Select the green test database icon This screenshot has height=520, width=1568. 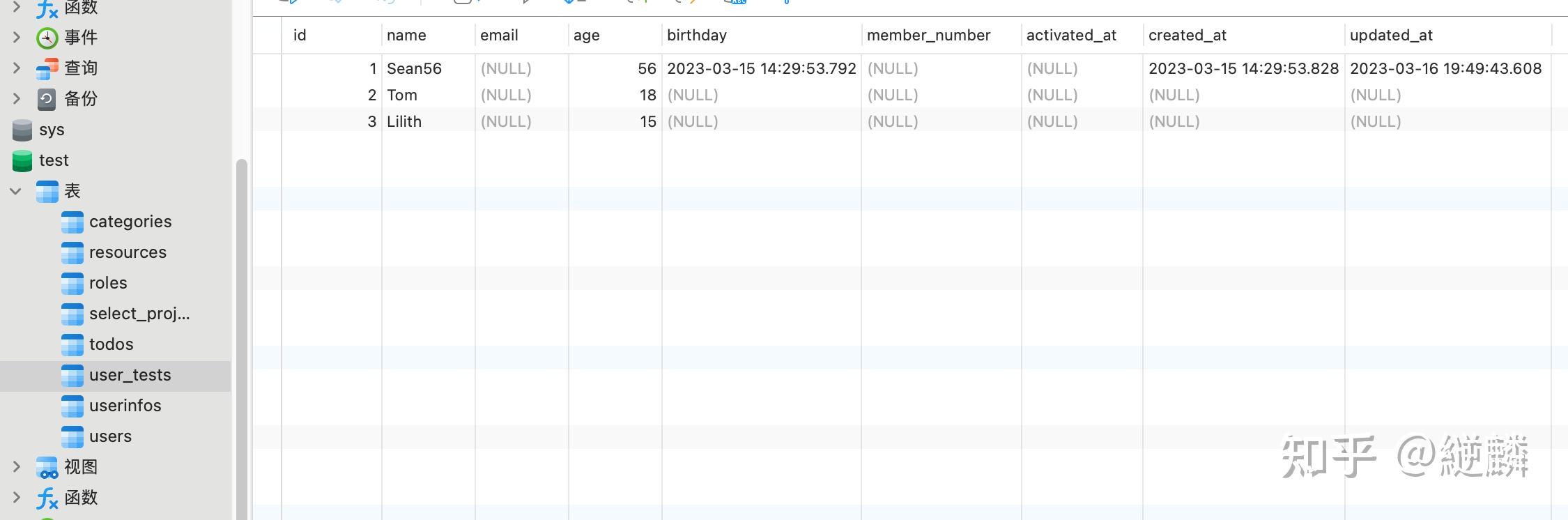coord(22,160)
